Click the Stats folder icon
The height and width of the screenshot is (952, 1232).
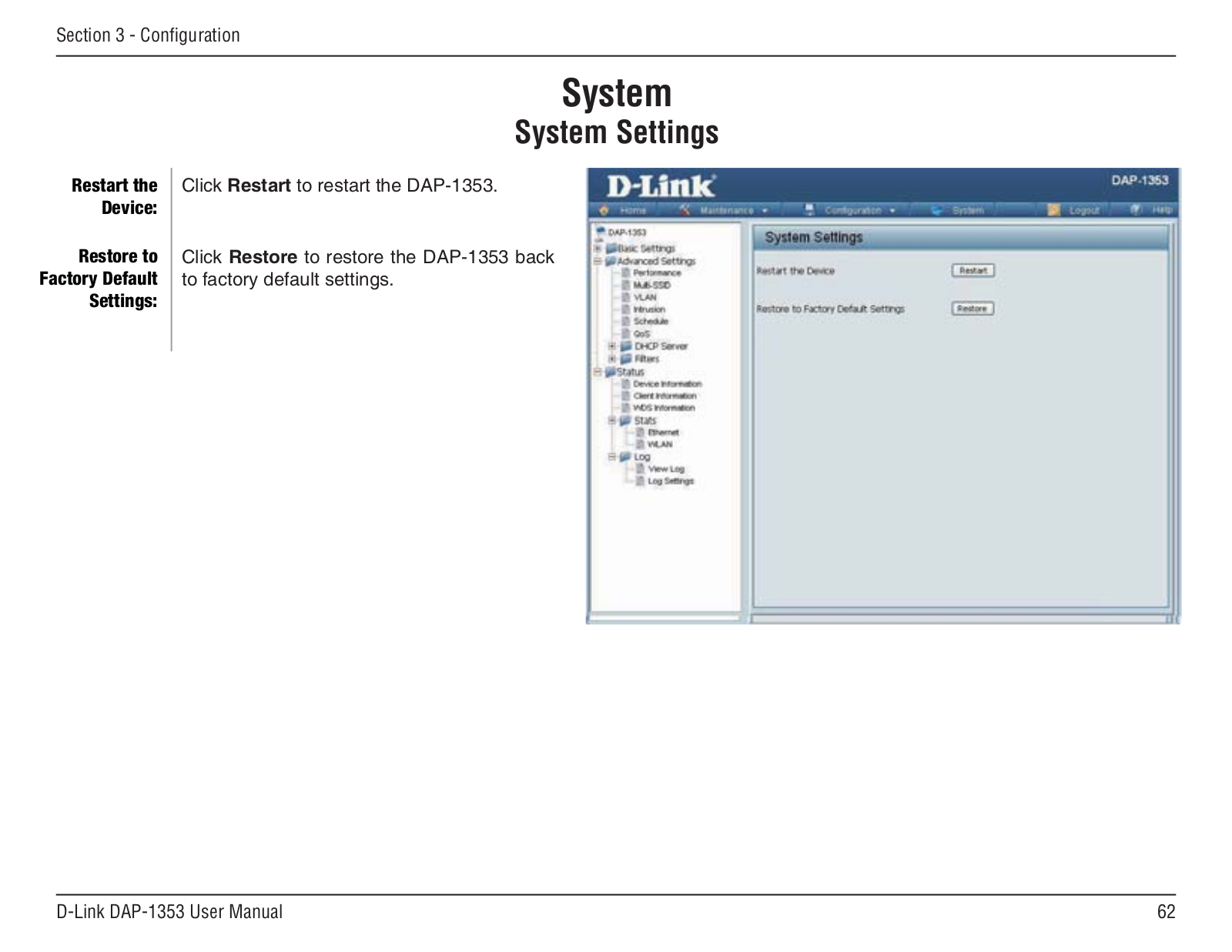(626, 420)
